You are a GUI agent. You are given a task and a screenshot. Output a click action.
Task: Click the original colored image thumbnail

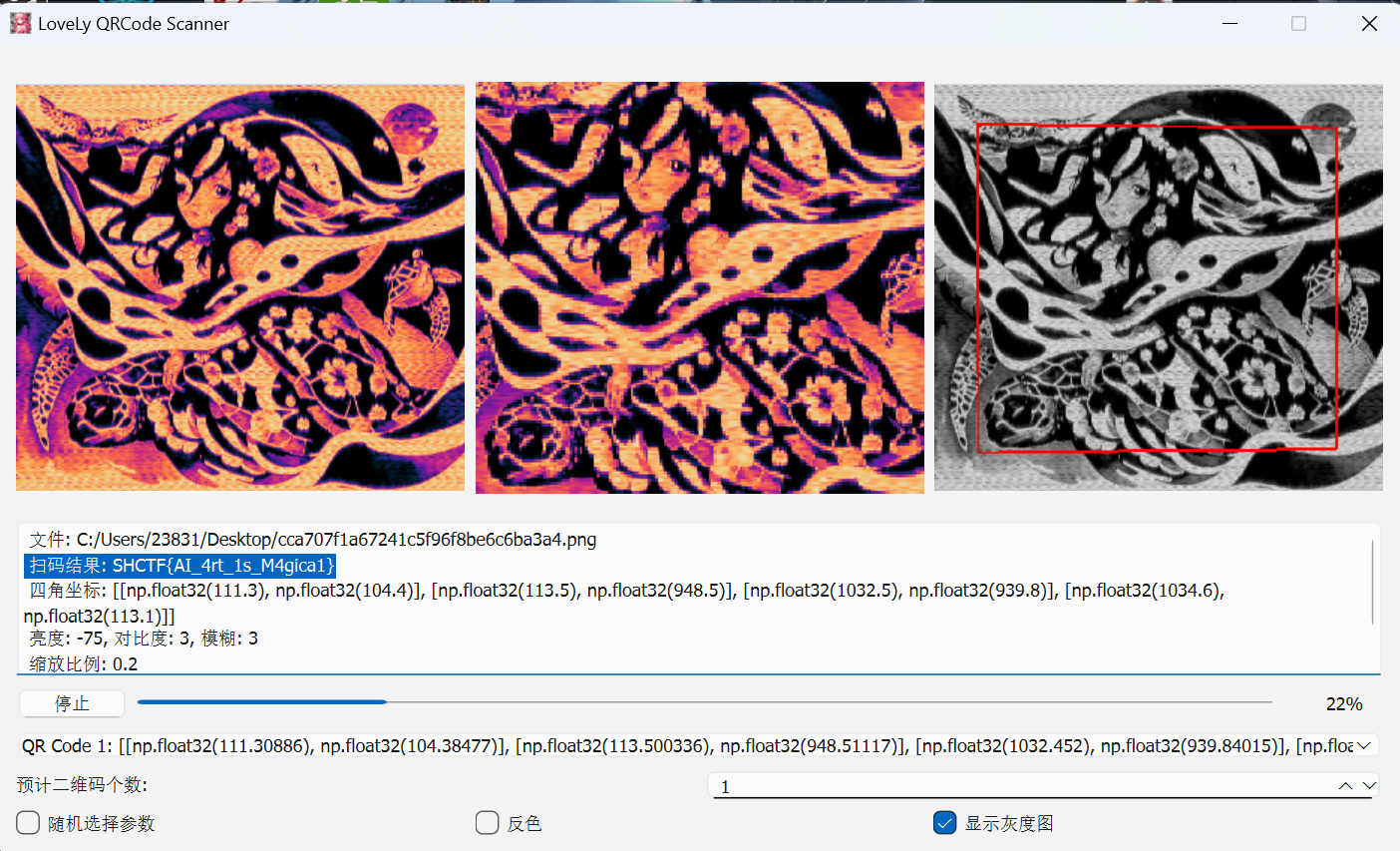pos(240,287)
